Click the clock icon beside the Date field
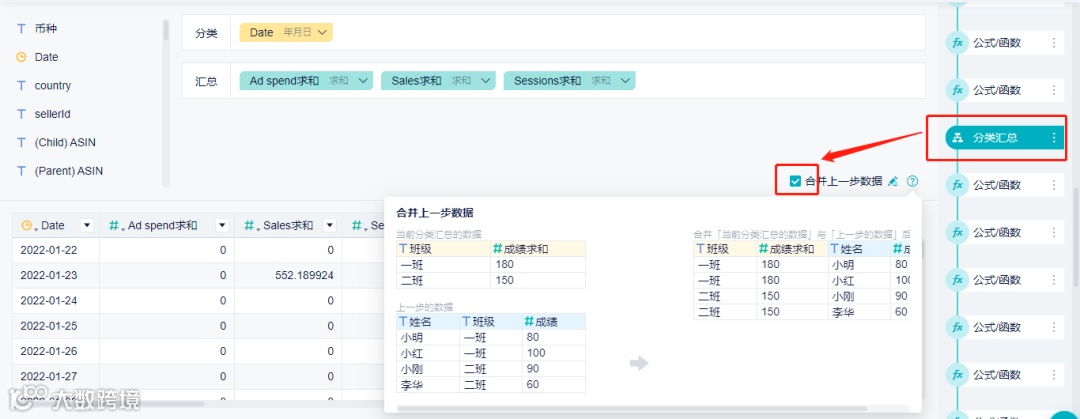The image size is (1080, 419). [21, 57]
